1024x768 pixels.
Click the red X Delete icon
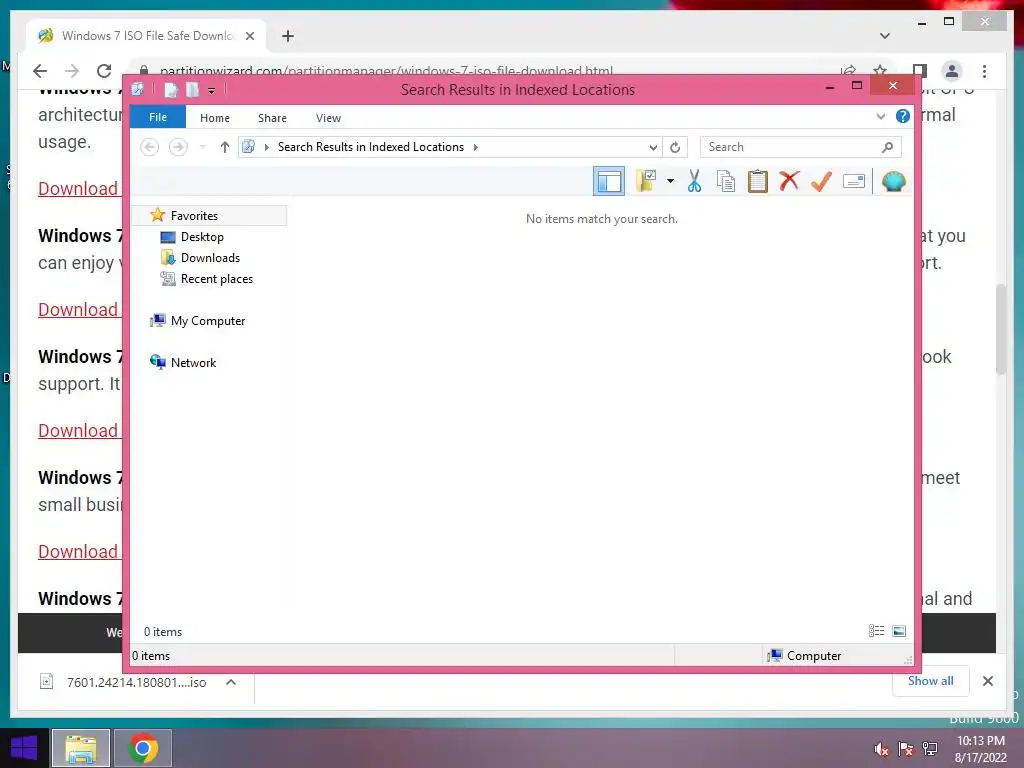pyautogui.click(x=789, y=180)
